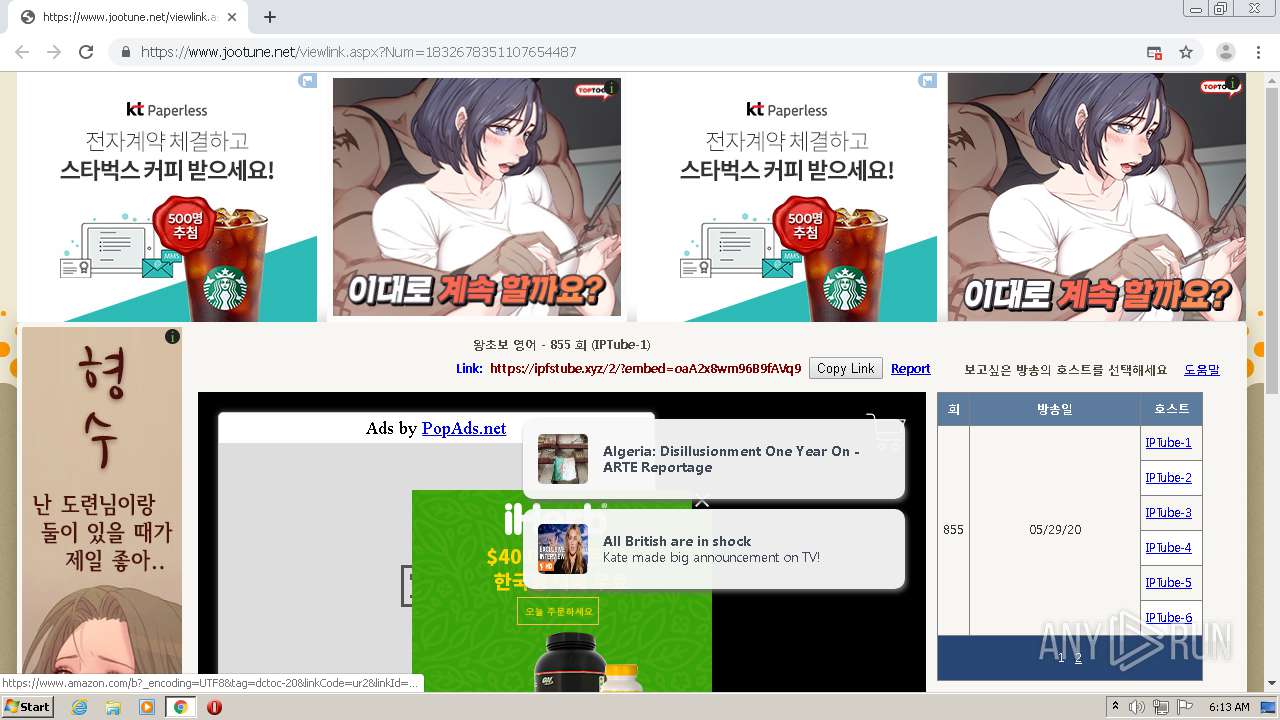This screenshot has width=1280, height=720.
Task: Click the 6:13 AM system clock
Action: tap(1229, 707)
